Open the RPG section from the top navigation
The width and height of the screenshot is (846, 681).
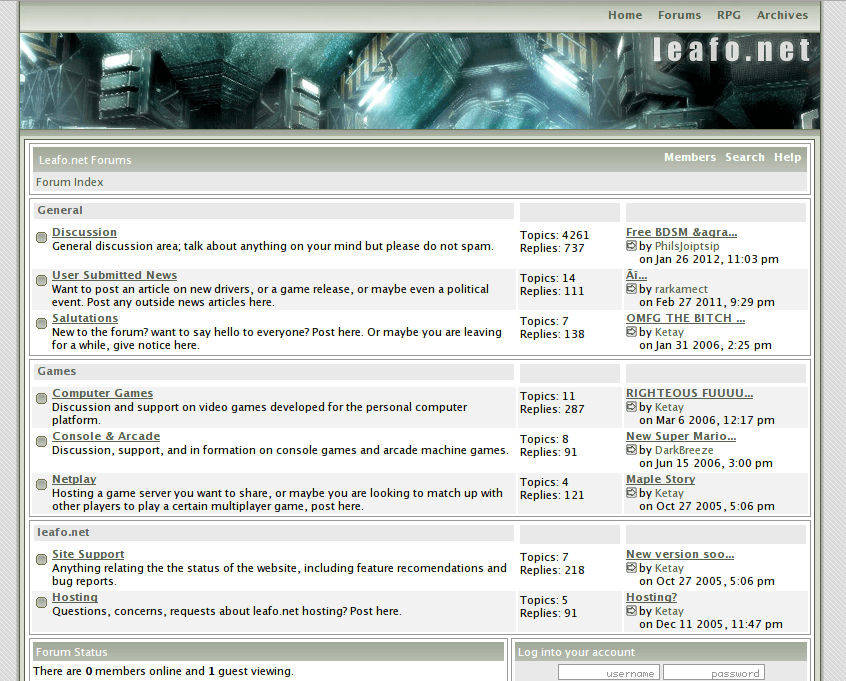[729, 15]
